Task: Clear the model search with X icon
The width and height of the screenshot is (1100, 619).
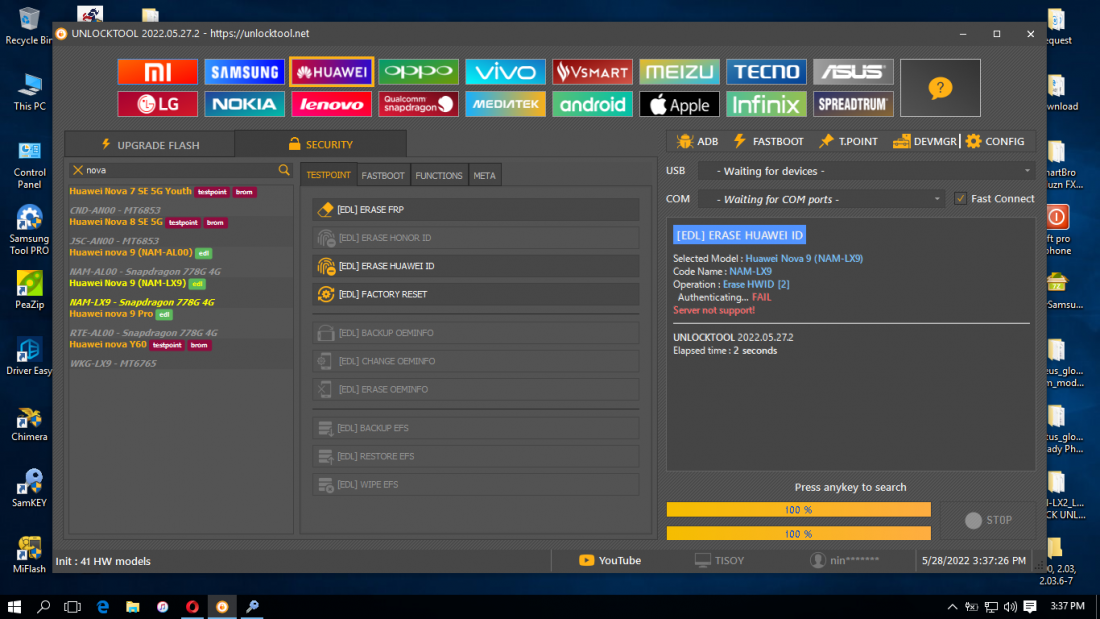Action: tap(78, 170)
